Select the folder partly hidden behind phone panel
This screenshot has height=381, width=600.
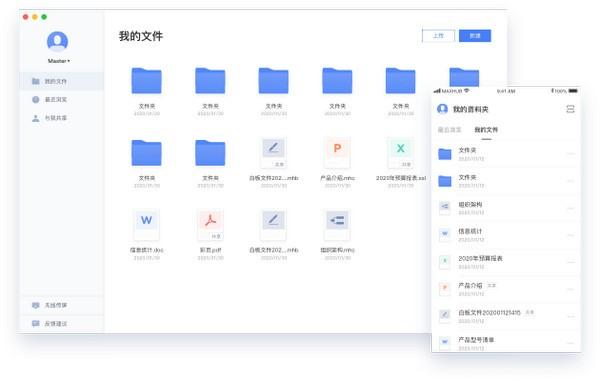[464, 77]
